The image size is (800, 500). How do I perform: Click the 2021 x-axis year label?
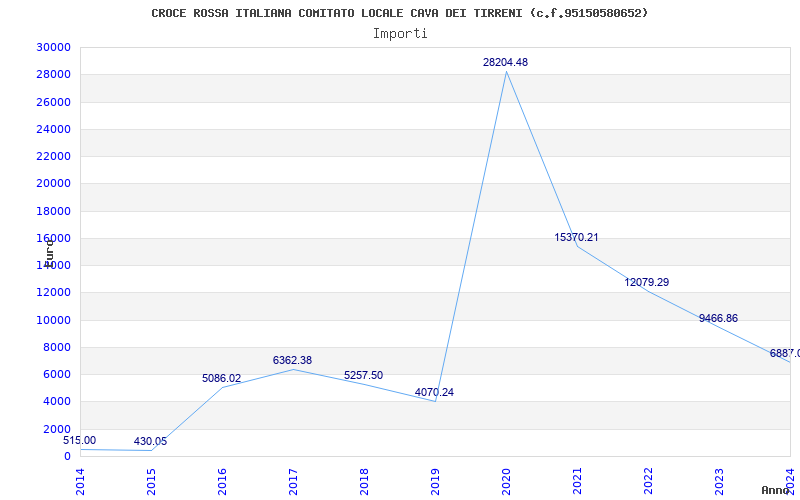click(x=577, y=482)
